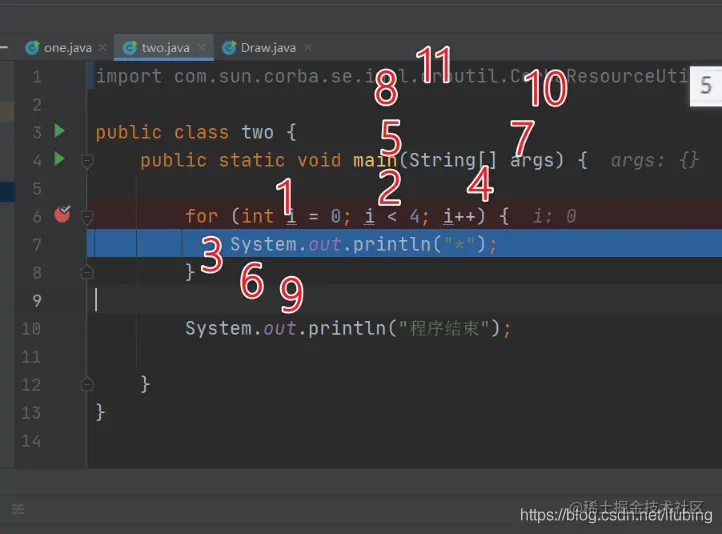Collapse the main method fold on line 4

tap(87, 162)
